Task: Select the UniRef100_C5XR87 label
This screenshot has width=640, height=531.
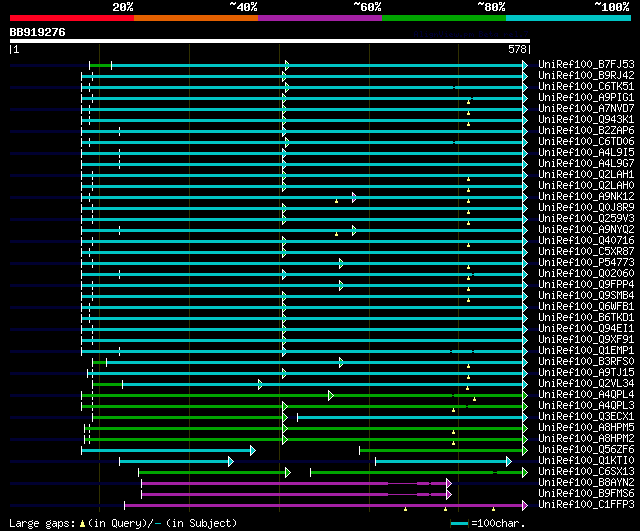Action: tap(586, 252)
